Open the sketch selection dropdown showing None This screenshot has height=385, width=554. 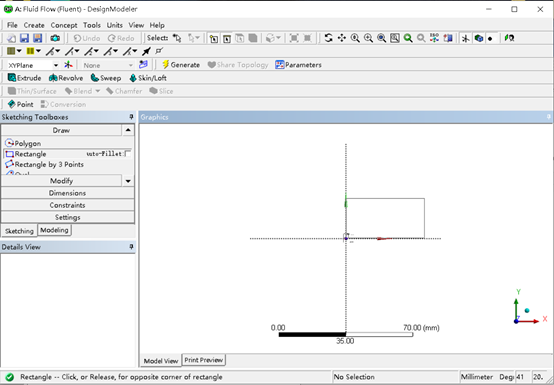tap(107, 65)
